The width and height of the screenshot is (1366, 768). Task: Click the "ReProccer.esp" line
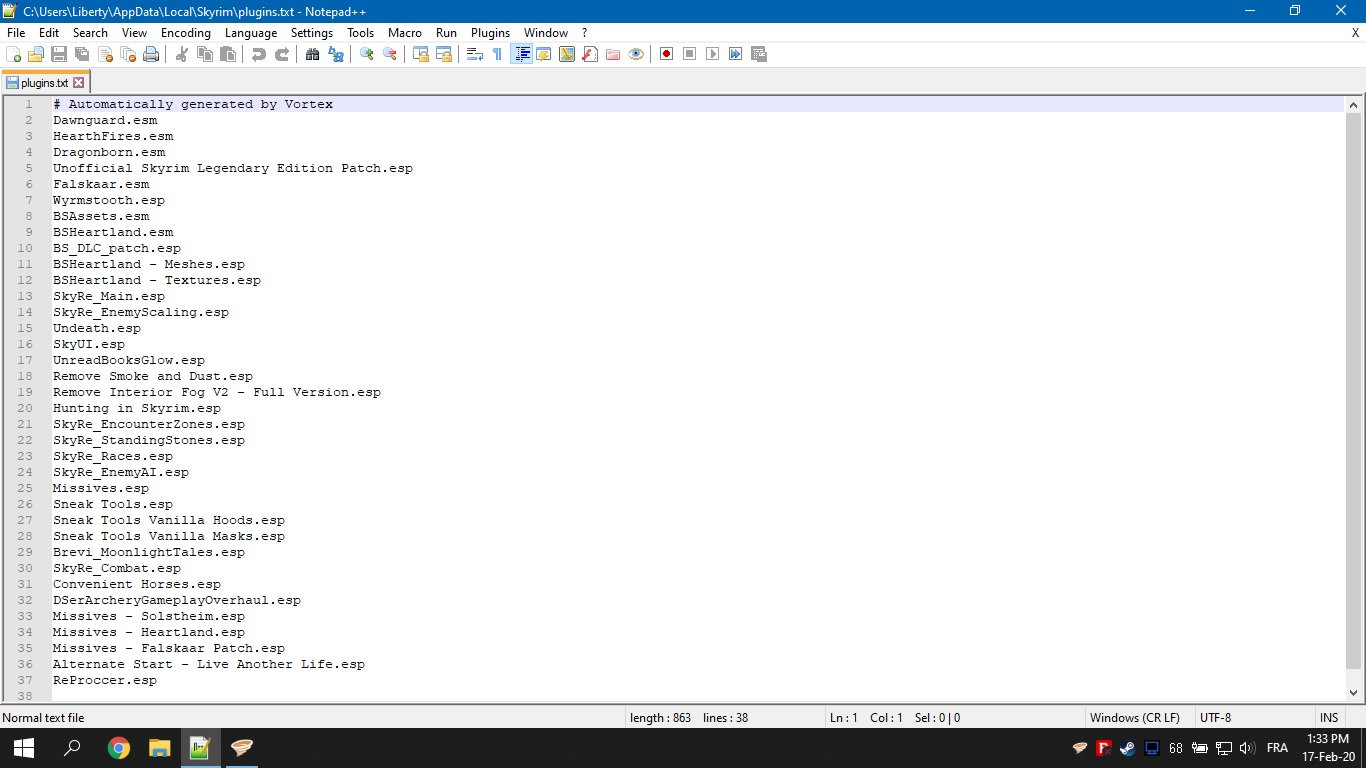tap(105, 680)
